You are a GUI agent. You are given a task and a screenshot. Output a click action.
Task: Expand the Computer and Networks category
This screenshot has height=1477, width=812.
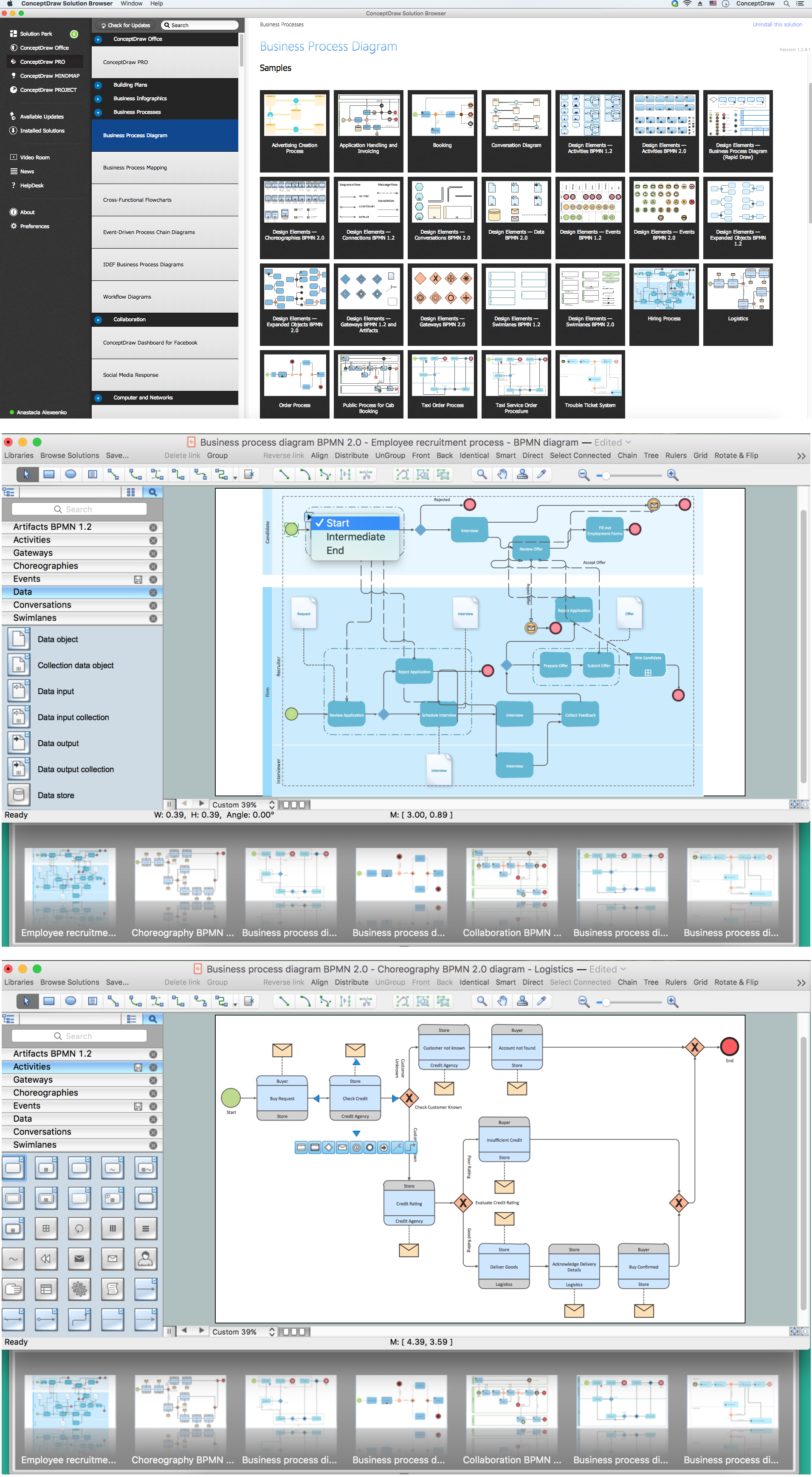[x=98, y=398]
